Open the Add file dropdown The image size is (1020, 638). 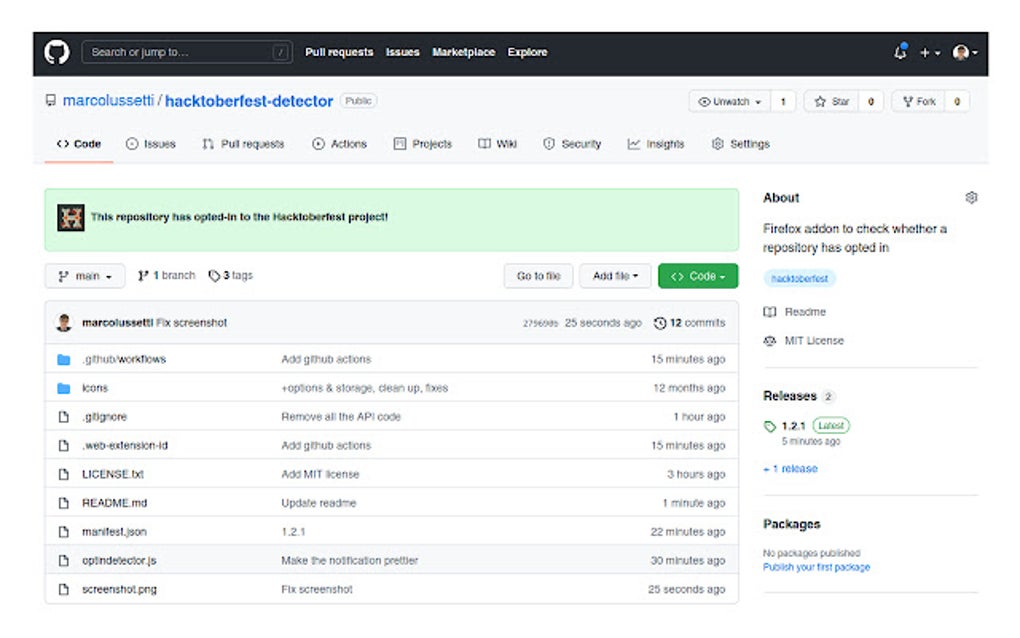pyautogui.click(x=615, y=275)
